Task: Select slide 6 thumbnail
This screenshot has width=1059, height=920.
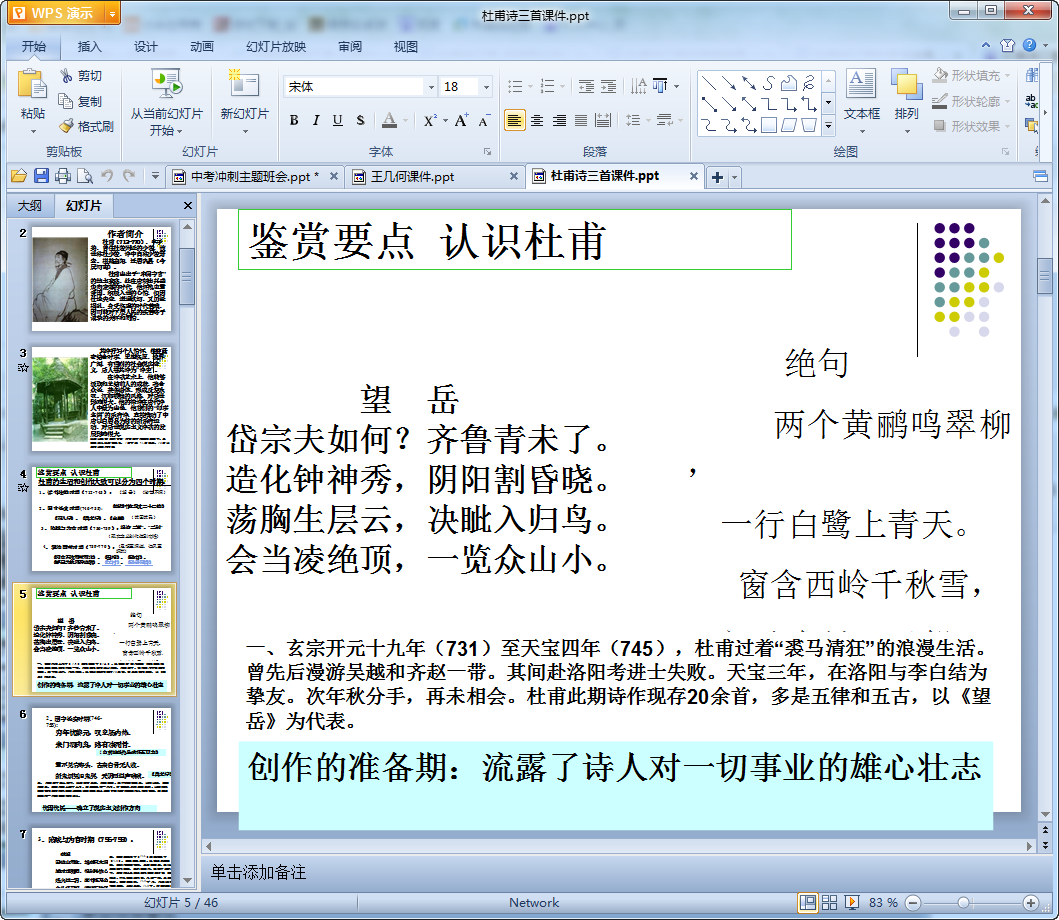Action: tap(101, 759)
